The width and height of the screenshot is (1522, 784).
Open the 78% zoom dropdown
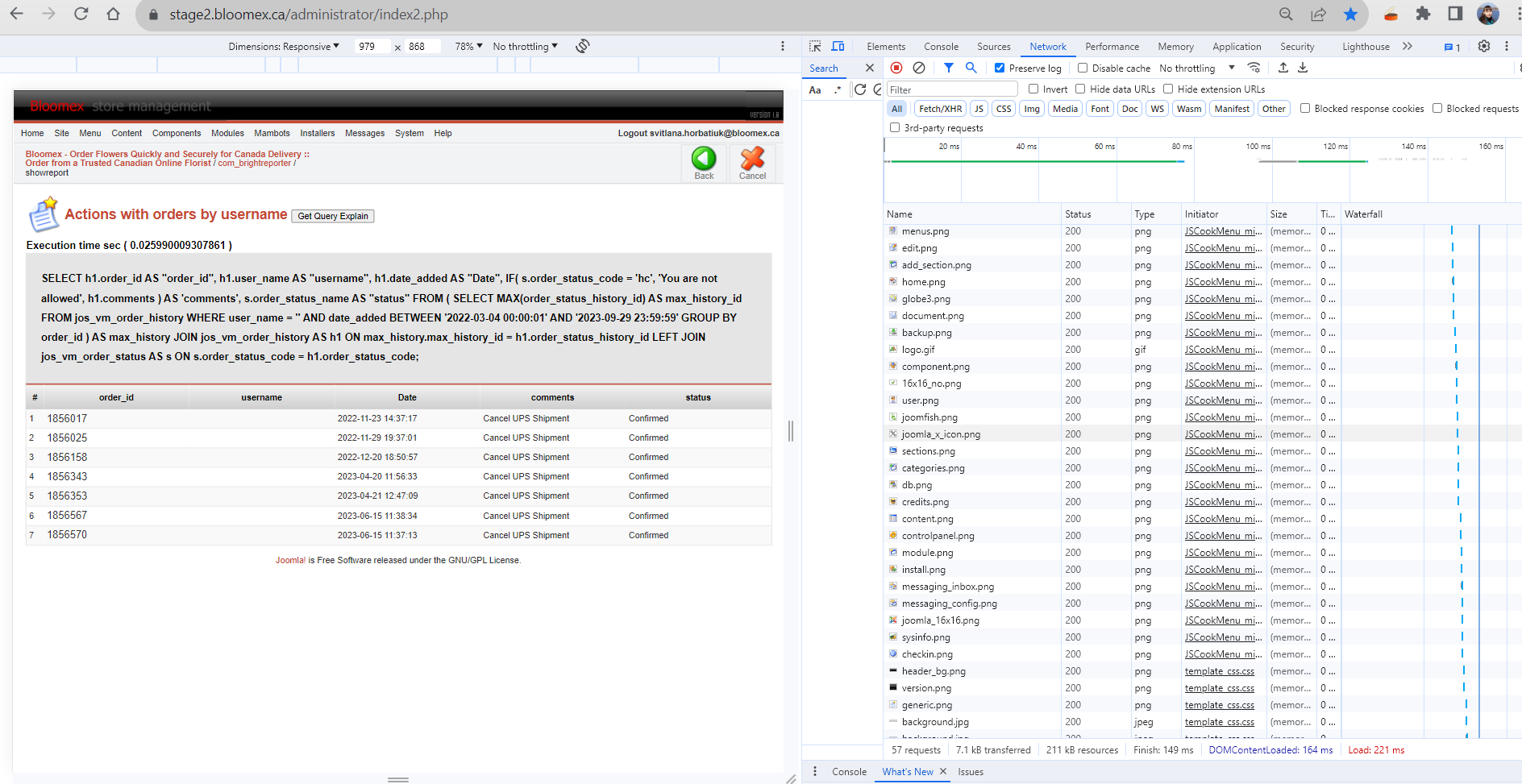click(468, 46)
